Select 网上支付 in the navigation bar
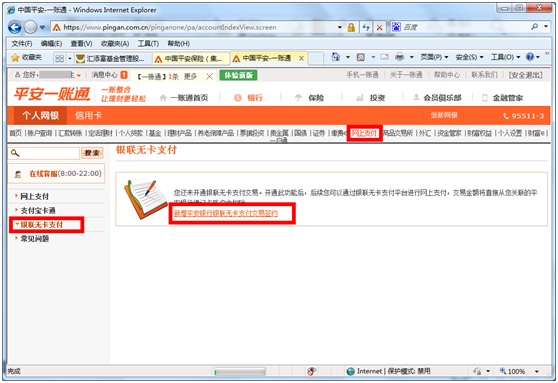The width and height of the screenshot is (558, 383). 364,133
